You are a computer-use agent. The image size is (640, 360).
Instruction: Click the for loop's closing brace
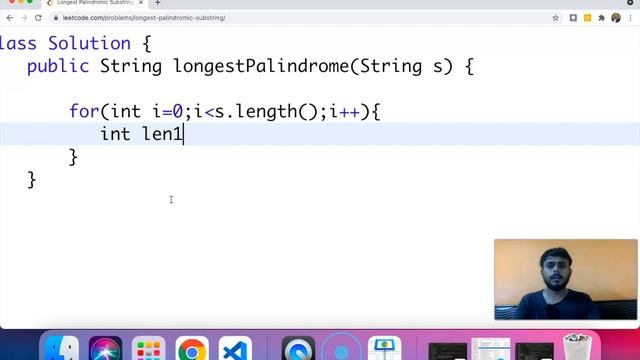73,157
